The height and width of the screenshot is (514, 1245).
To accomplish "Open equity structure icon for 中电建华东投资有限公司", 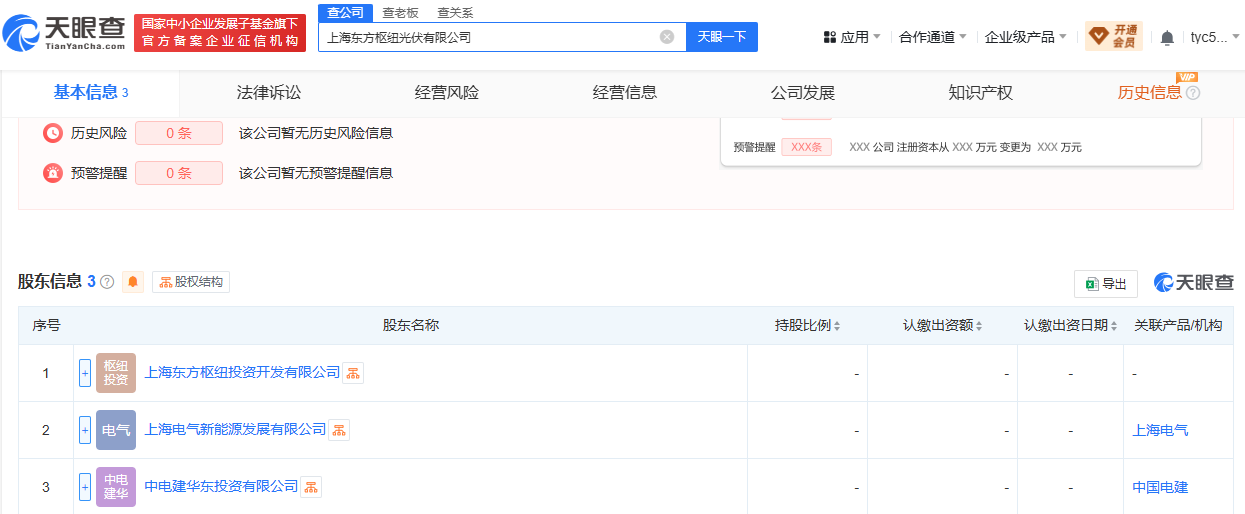I will click(x=311, y=487).
